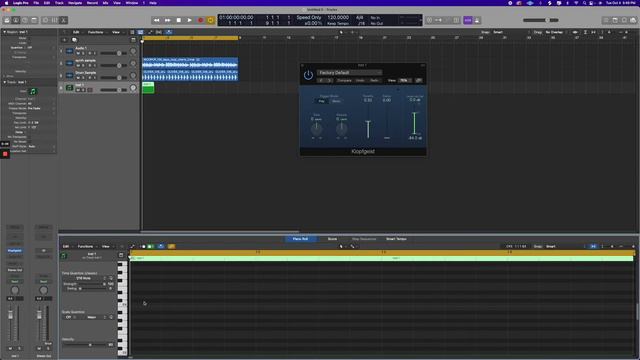Screen dimensions: 640x360
Task: Switch to the Step Sequencer tab
Action: pos(364,239)
